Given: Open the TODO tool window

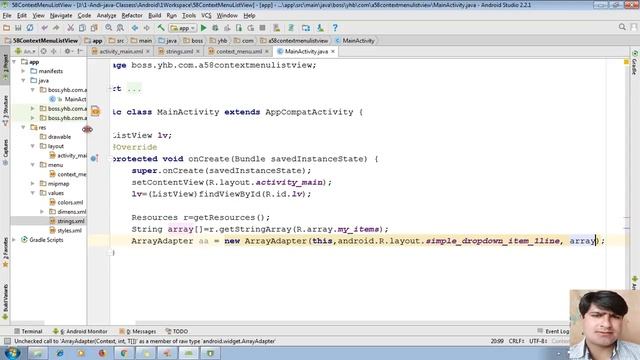Looking at the screenshot, I should click(177, 331).
